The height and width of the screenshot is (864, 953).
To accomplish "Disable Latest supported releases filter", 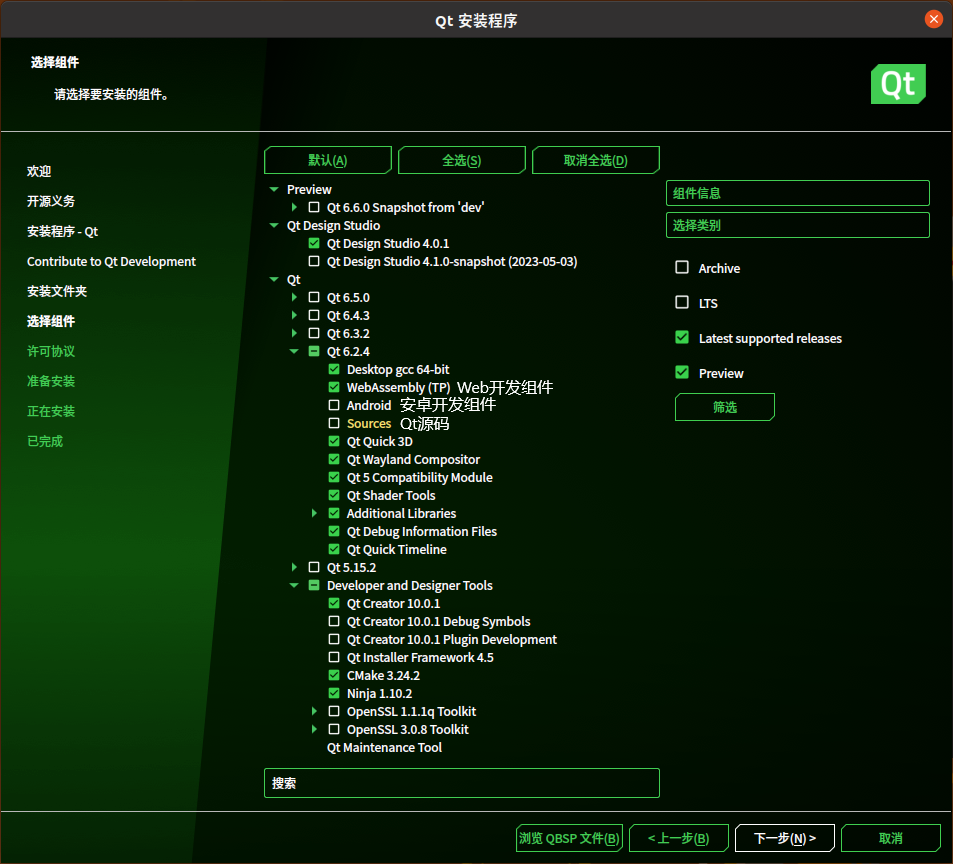I will point(682,338).
